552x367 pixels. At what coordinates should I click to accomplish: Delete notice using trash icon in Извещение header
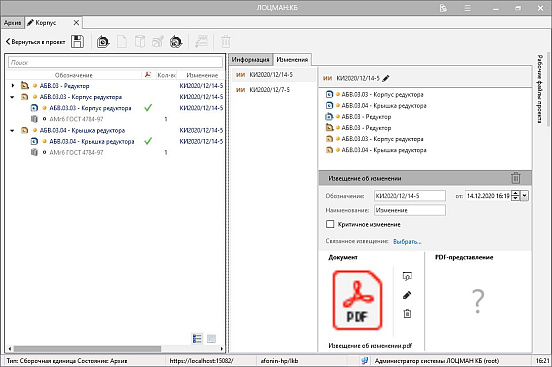click(516, 178)
